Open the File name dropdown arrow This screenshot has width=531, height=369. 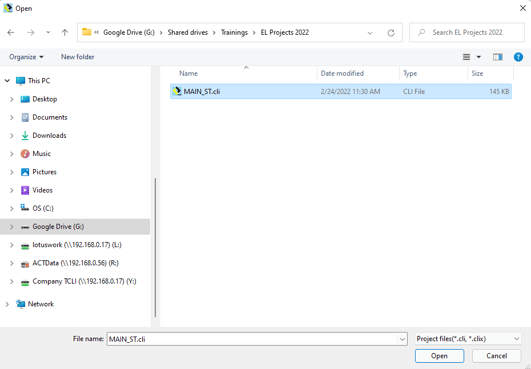402,339
